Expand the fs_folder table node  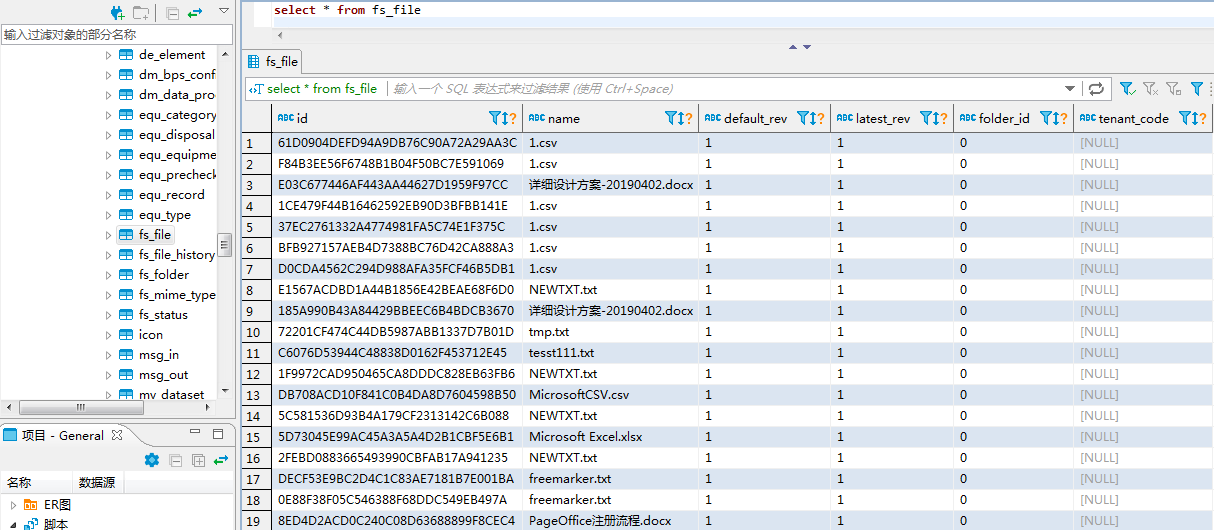109,275
